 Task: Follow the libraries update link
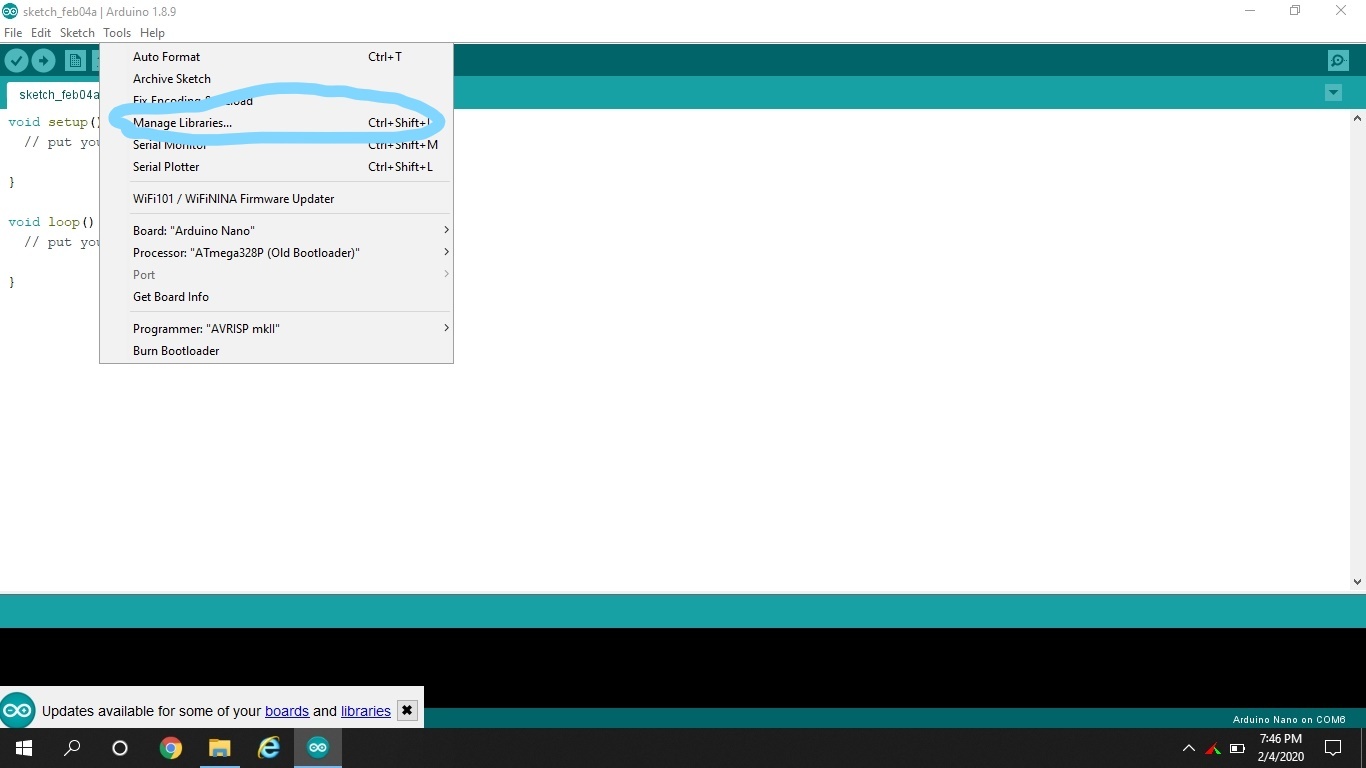[x=366, y=711]
